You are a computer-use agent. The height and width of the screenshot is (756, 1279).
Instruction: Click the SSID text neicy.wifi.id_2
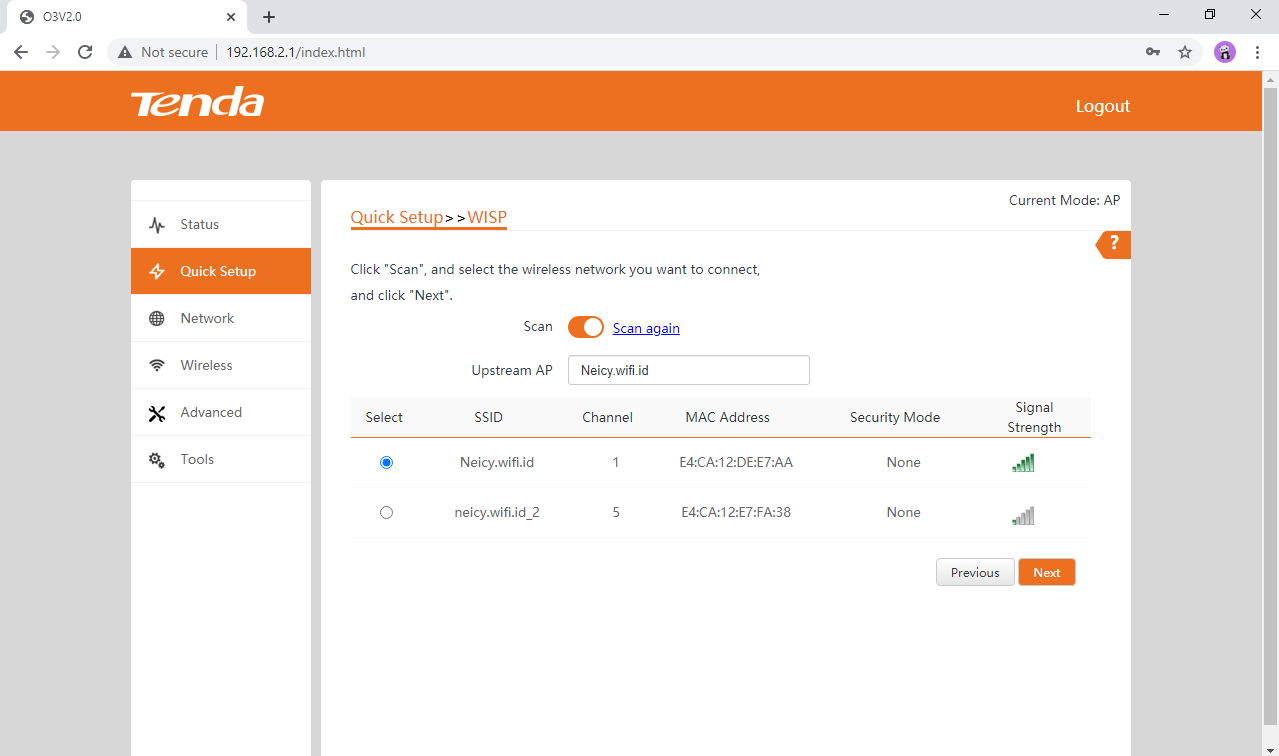(497, 512)
